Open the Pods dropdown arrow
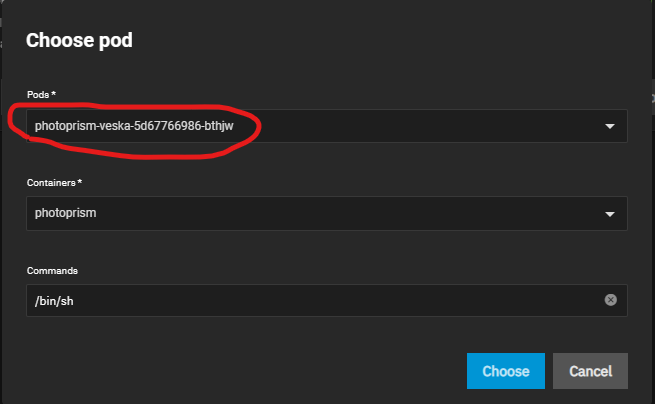The width and height of the screenshot is (655, 404). pos(610,126)
